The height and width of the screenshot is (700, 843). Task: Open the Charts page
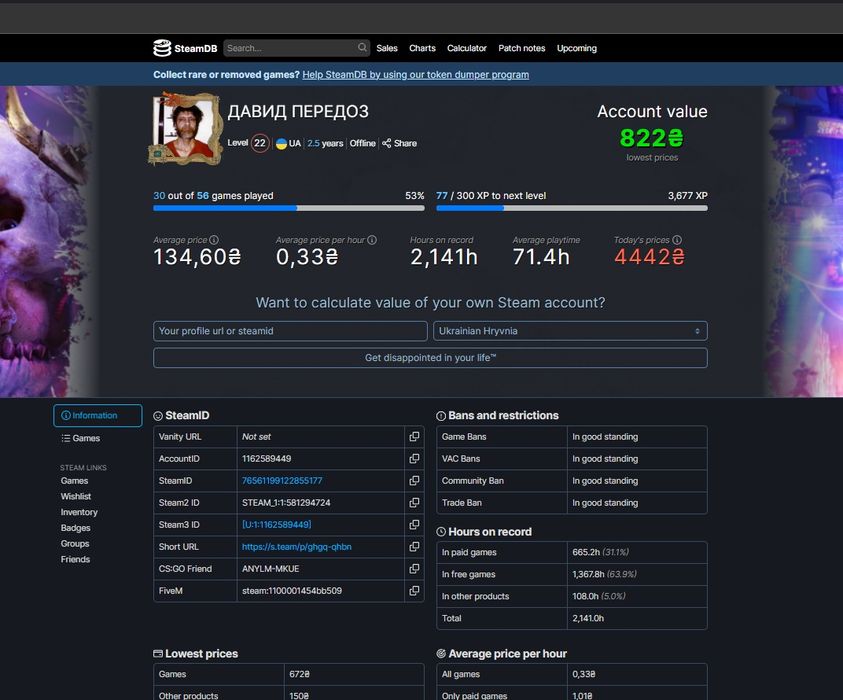point(422,48)
